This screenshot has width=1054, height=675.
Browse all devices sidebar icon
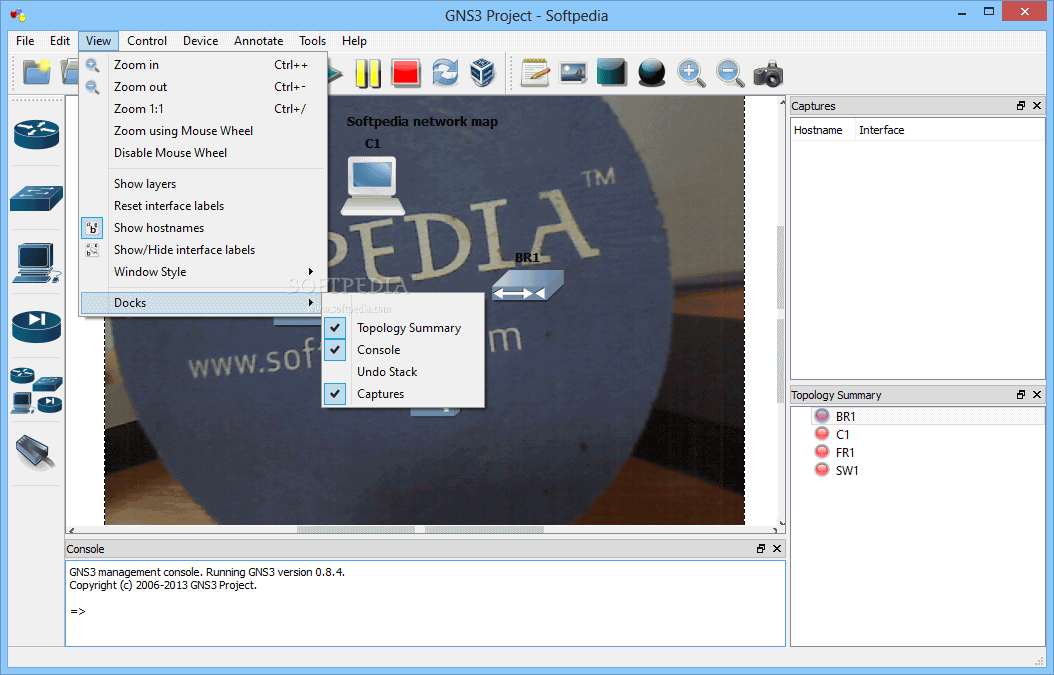36,390
